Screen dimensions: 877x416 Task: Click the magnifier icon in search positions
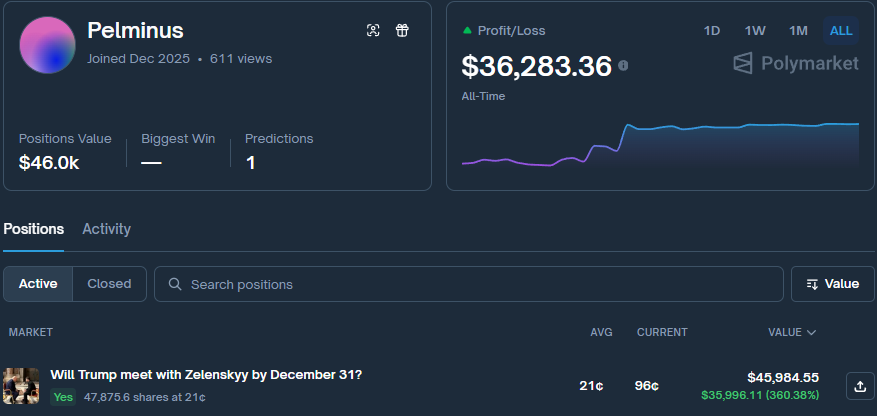(175, 284)
